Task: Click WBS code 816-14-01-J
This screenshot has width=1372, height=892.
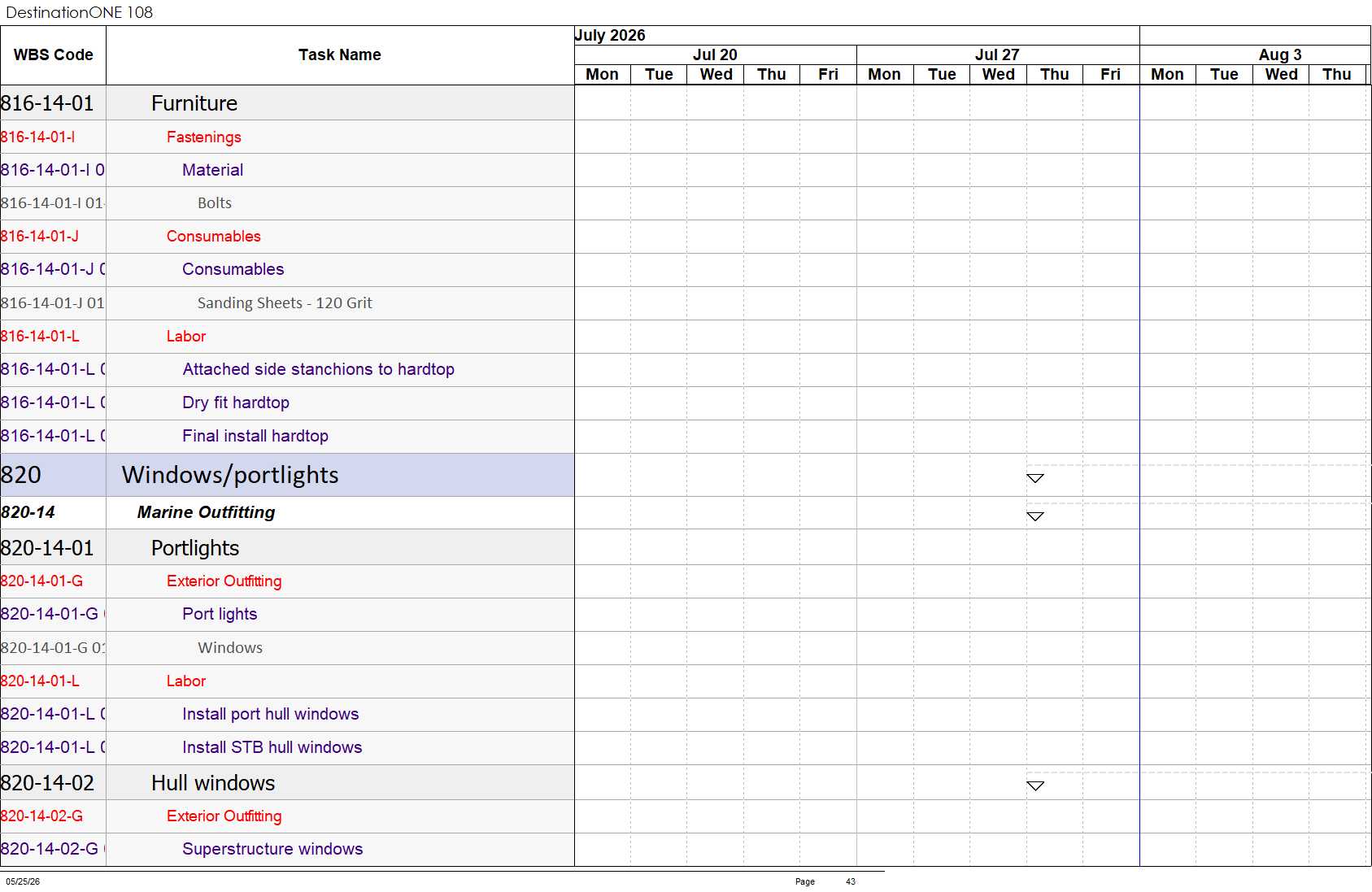Action: click(x=40, y=236)
